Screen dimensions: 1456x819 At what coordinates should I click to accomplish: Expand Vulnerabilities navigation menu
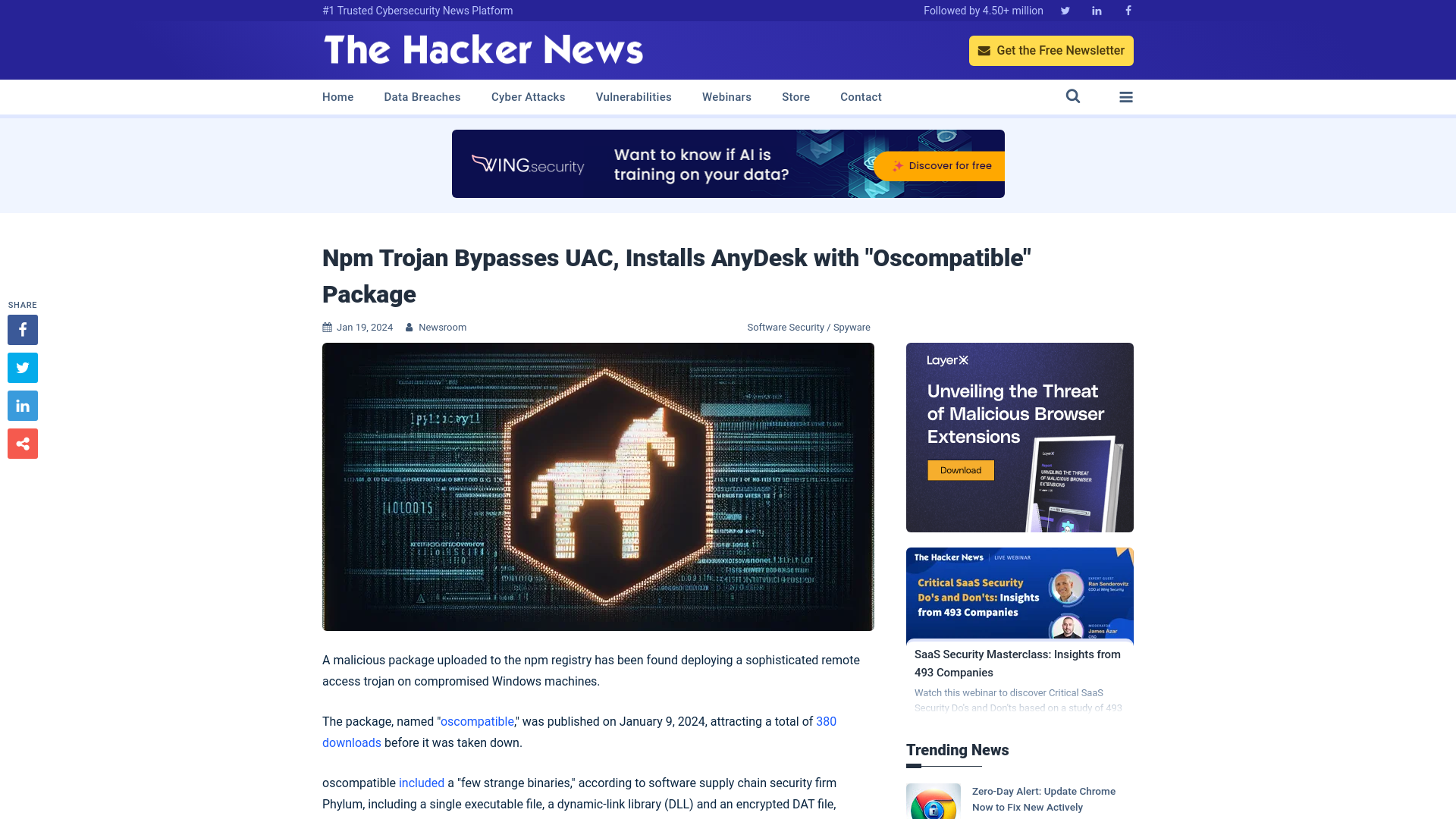coord(633,96)
